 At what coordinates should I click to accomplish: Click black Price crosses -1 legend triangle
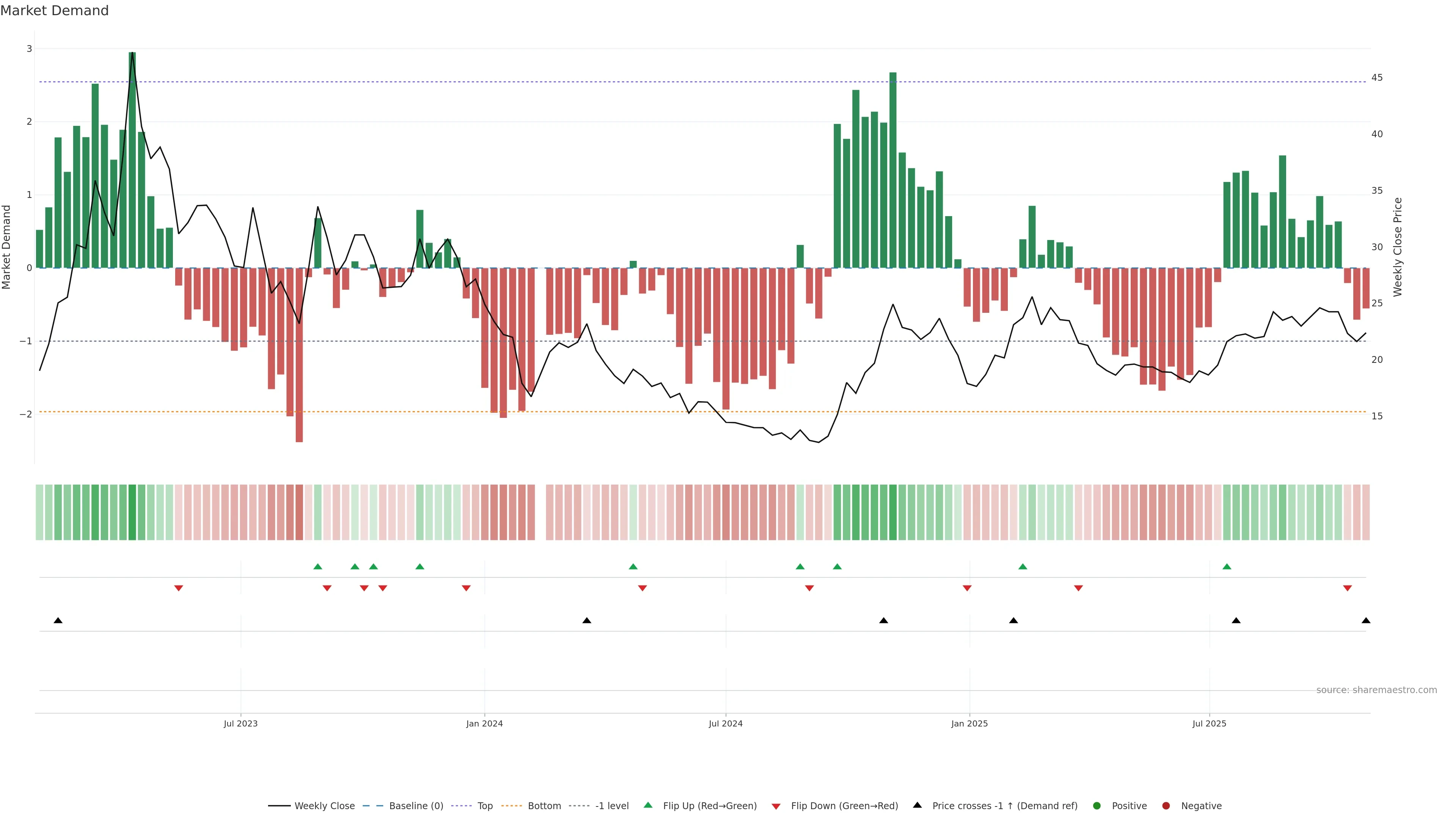(x=917, y=805)
